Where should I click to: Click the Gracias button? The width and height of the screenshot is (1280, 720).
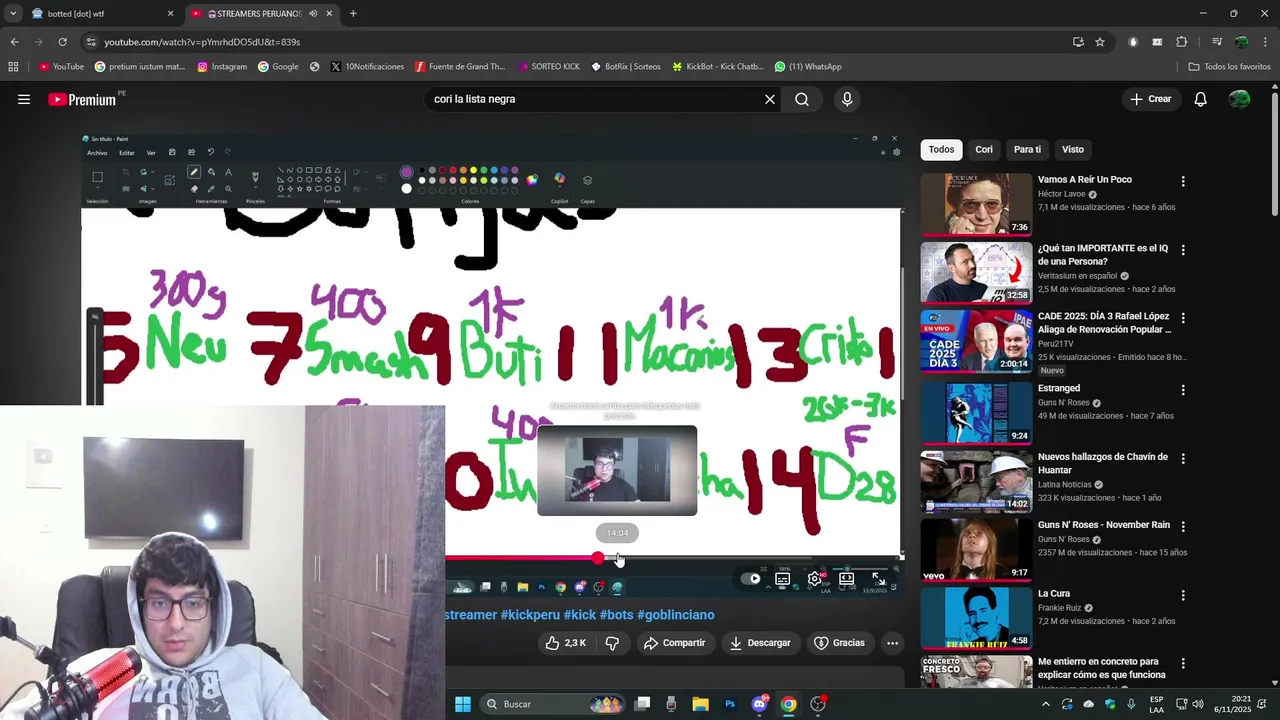[x=839, y=643]
